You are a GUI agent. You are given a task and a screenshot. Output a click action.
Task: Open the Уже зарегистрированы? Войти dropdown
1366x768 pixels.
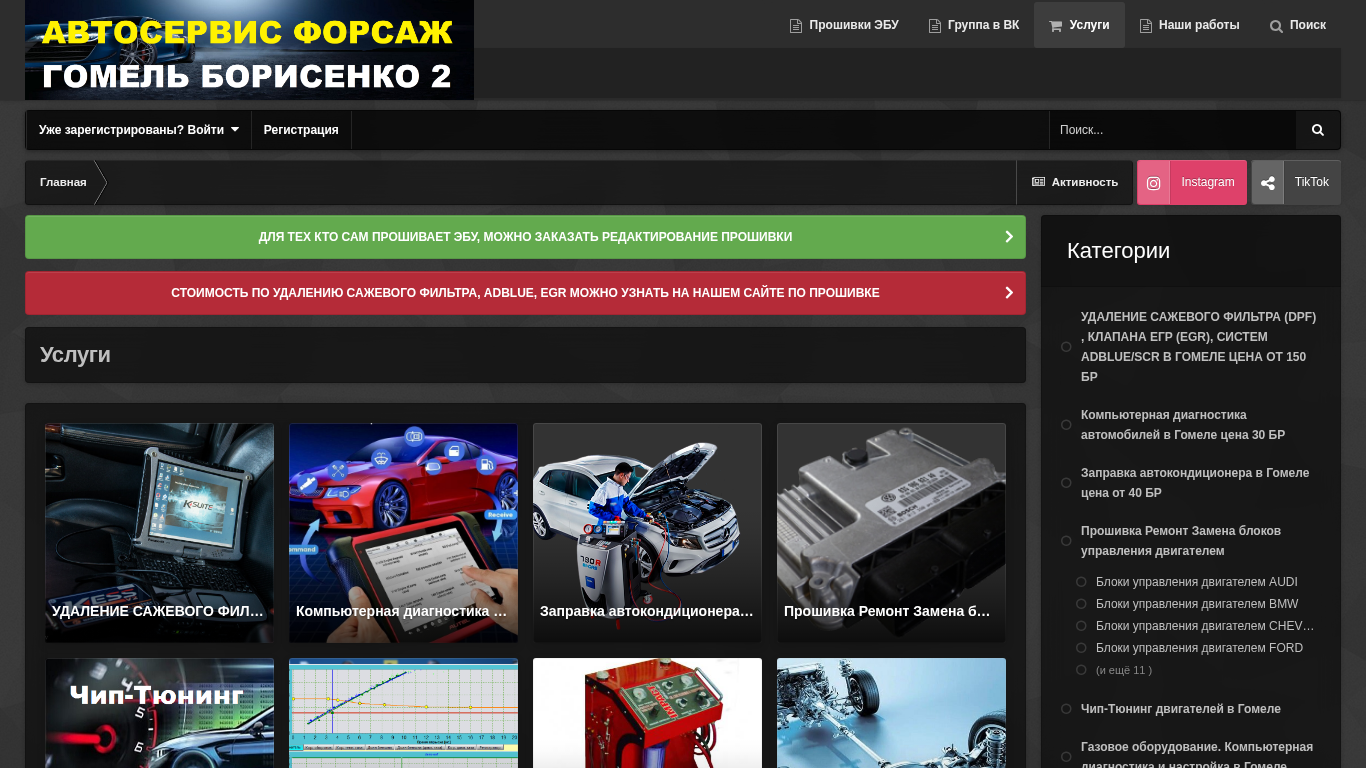coord(138,130)
